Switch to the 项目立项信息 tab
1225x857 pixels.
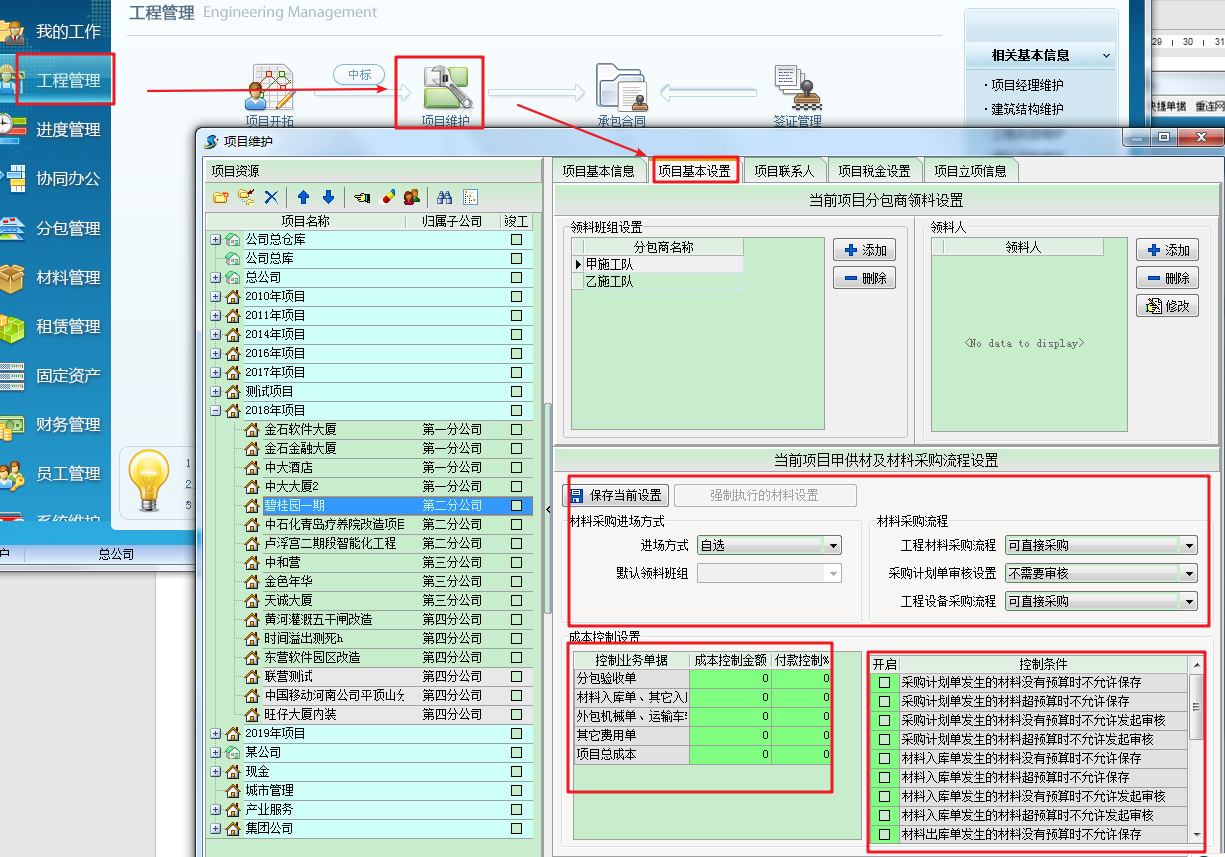point(970,170)
